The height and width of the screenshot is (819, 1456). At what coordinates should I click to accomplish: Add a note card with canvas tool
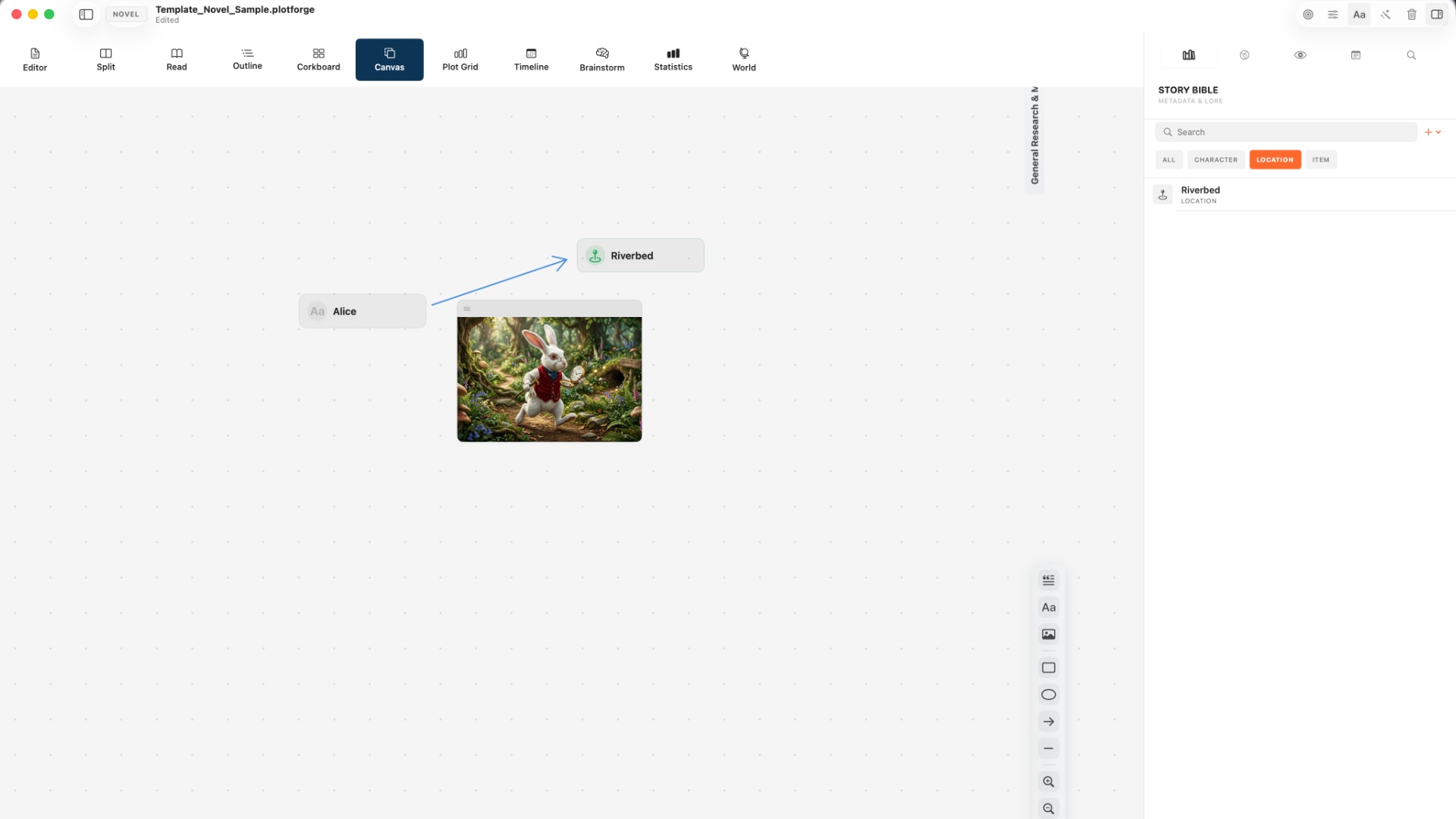pos(1049,580)
